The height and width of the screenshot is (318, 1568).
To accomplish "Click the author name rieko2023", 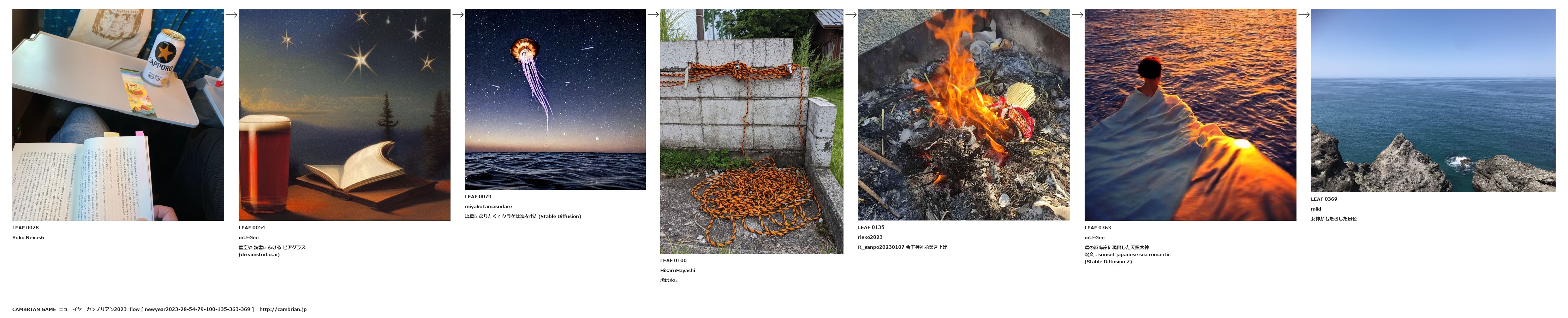I will (x=870, y=237).
